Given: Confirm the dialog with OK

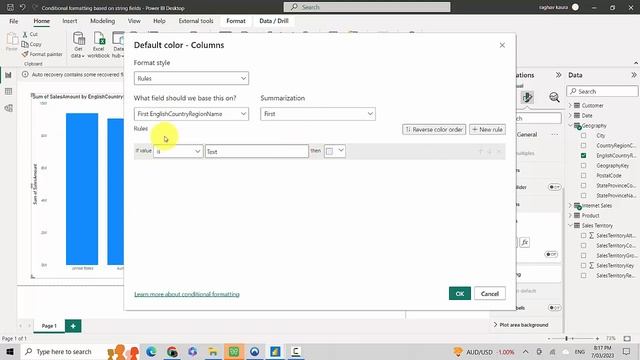Looking at the screenshot, I should point(460,293).
